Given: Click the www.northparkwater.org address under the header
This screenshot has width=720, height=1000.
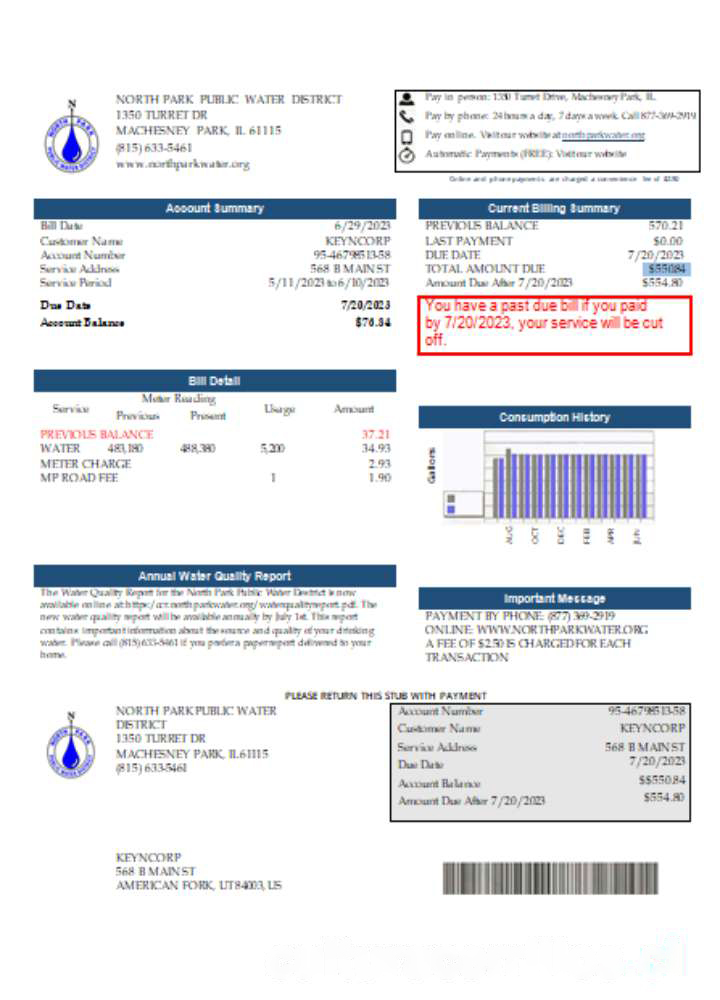Looking at the screenshot, I should tap(183, 164).
